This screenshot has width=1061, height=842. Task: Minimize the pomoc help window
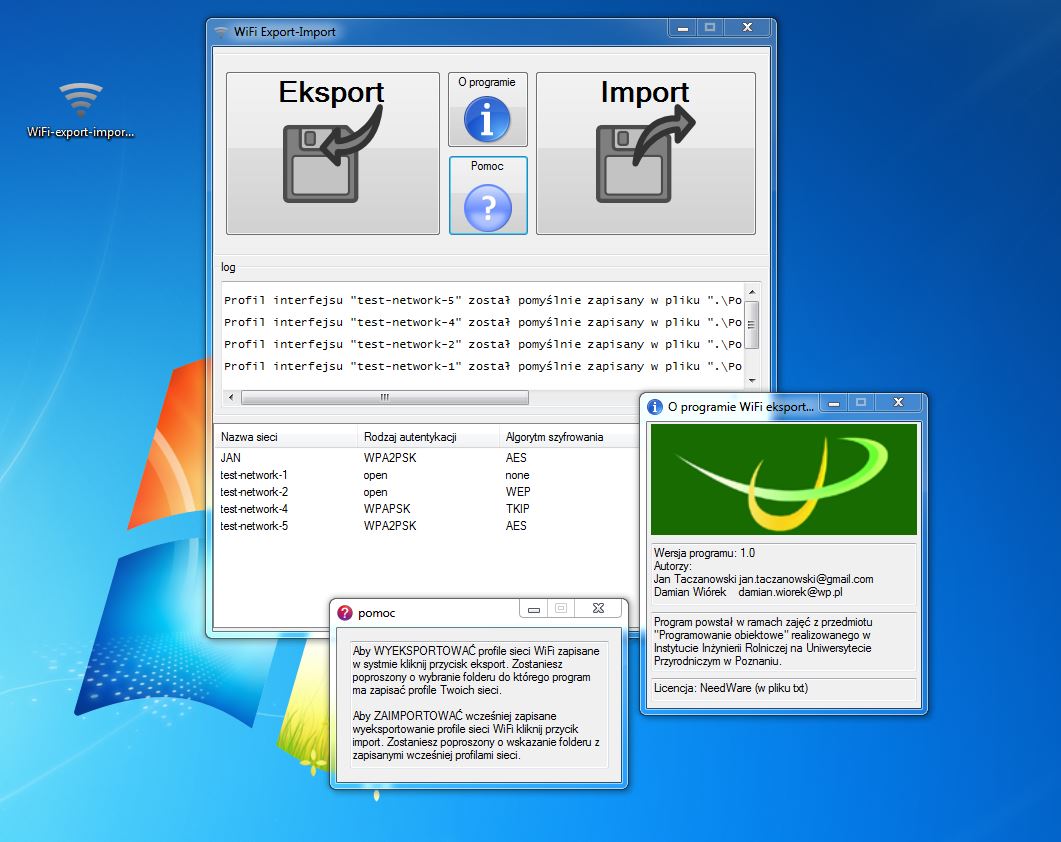point(534,608)
